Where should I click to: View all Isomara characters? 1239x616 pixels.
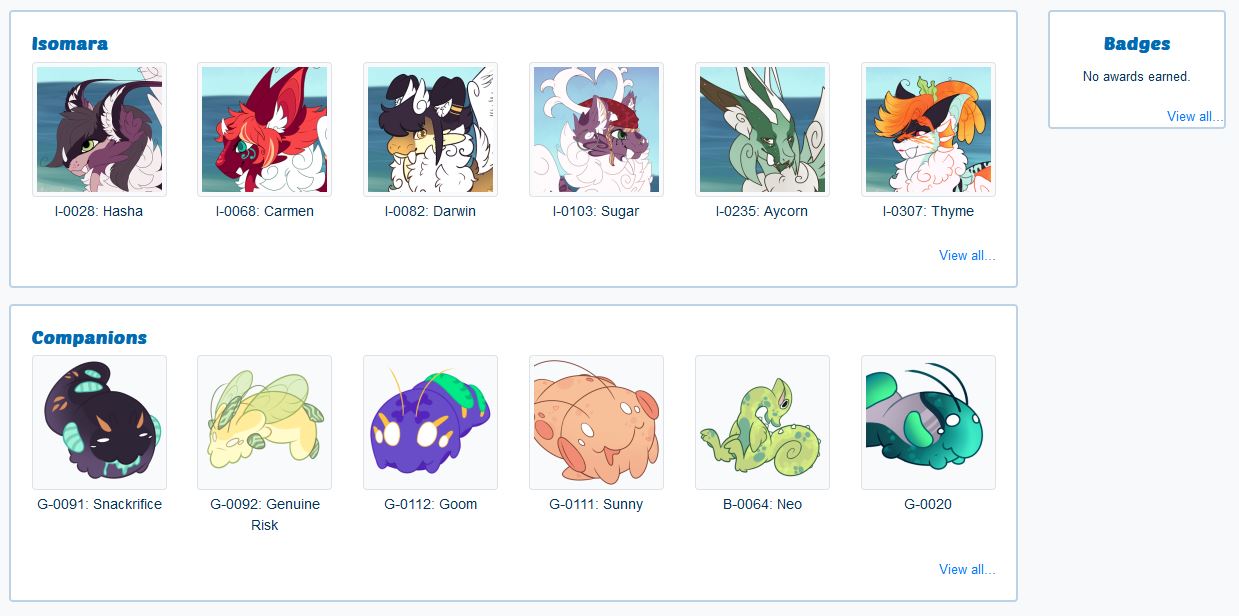[x=967, y=255]
